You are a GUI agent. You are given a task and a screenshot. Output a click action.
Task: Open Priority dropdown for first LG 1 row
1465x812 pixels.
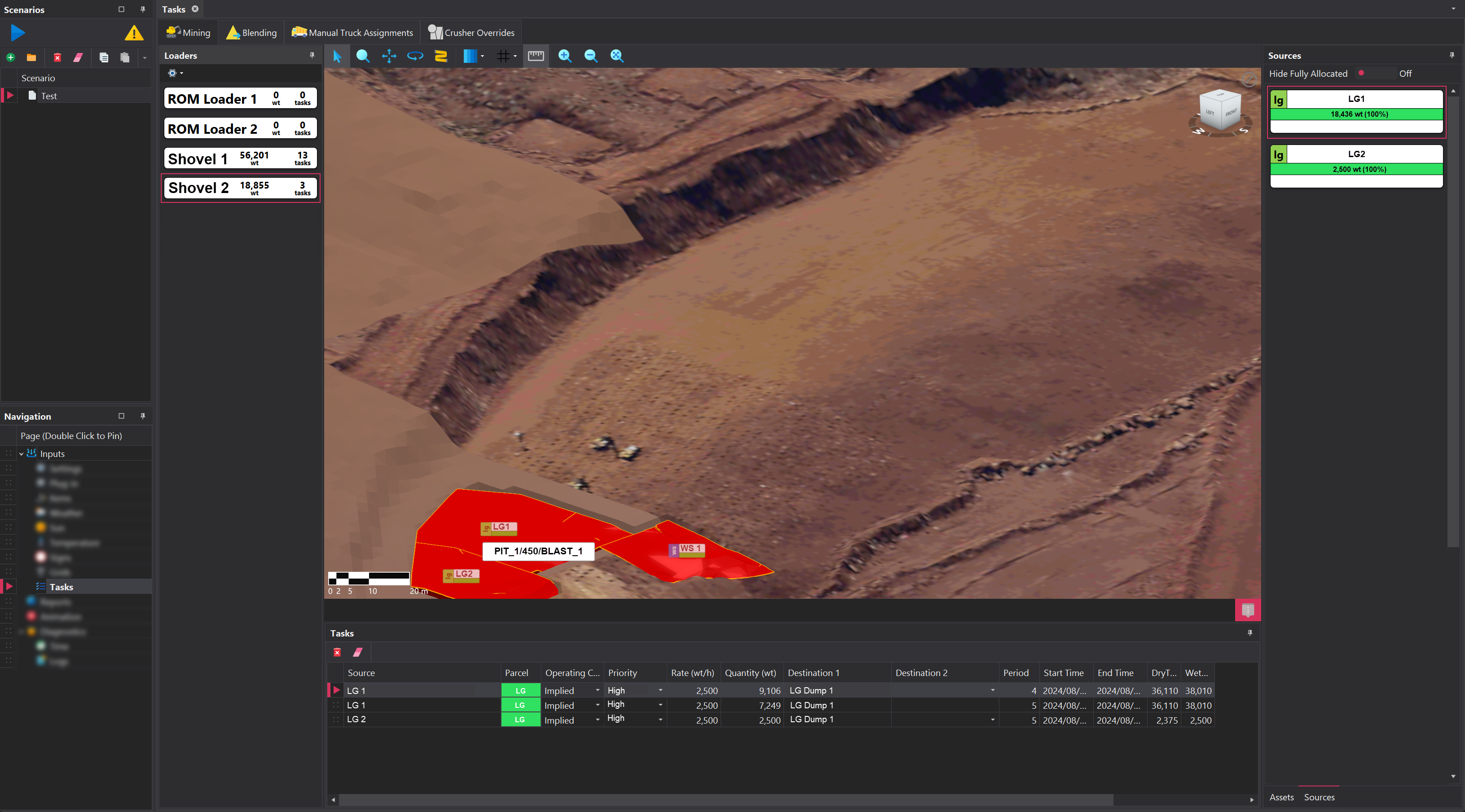[x=660, y=690]
